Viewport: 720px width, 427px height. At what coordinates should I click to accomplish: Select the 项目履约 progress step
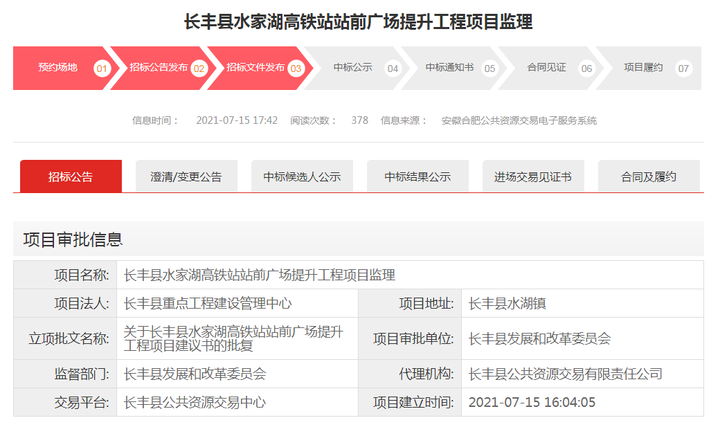[x=648, y=68]
